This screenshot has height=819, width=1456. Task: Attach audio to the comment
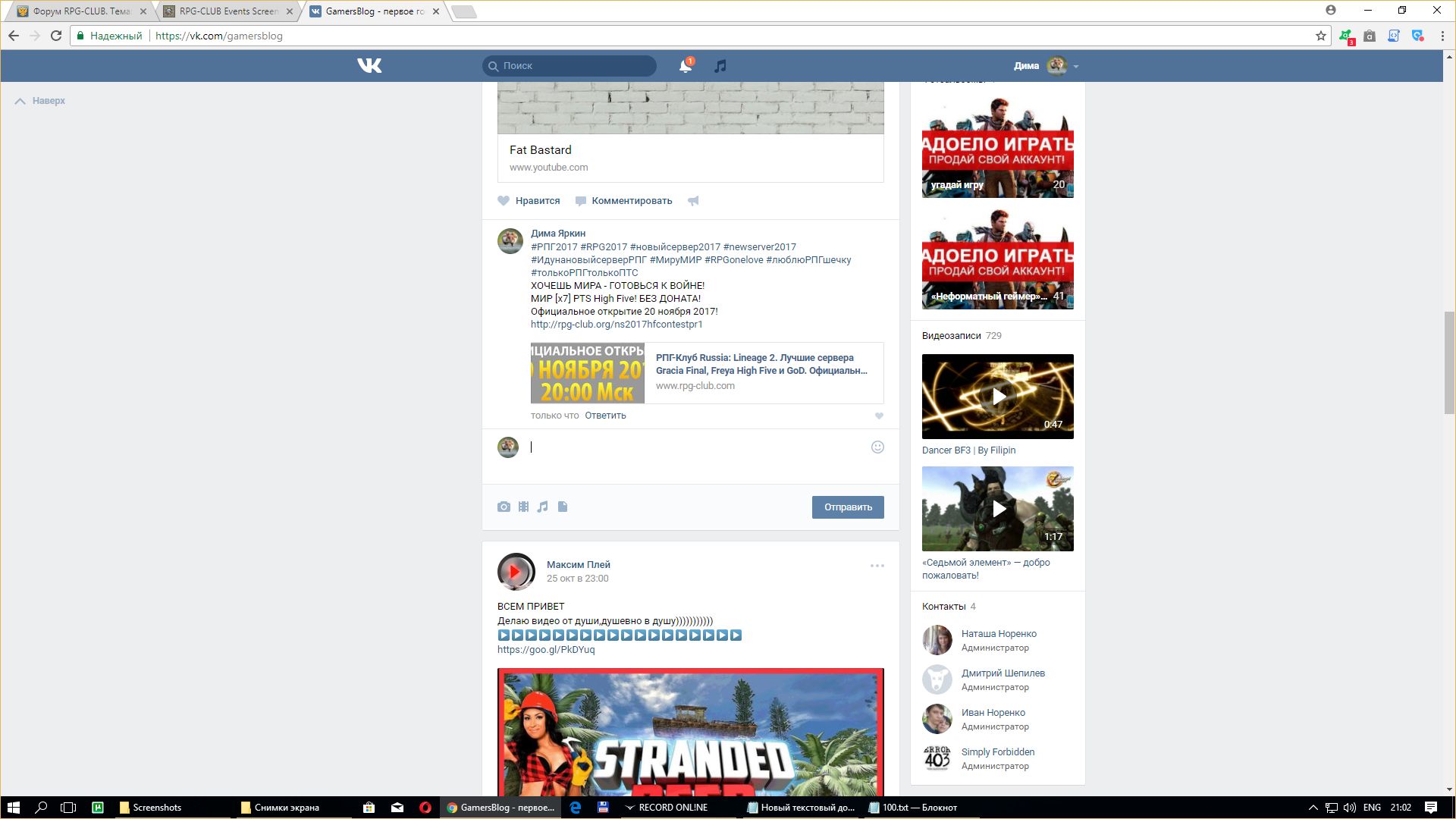coord(542,507)
